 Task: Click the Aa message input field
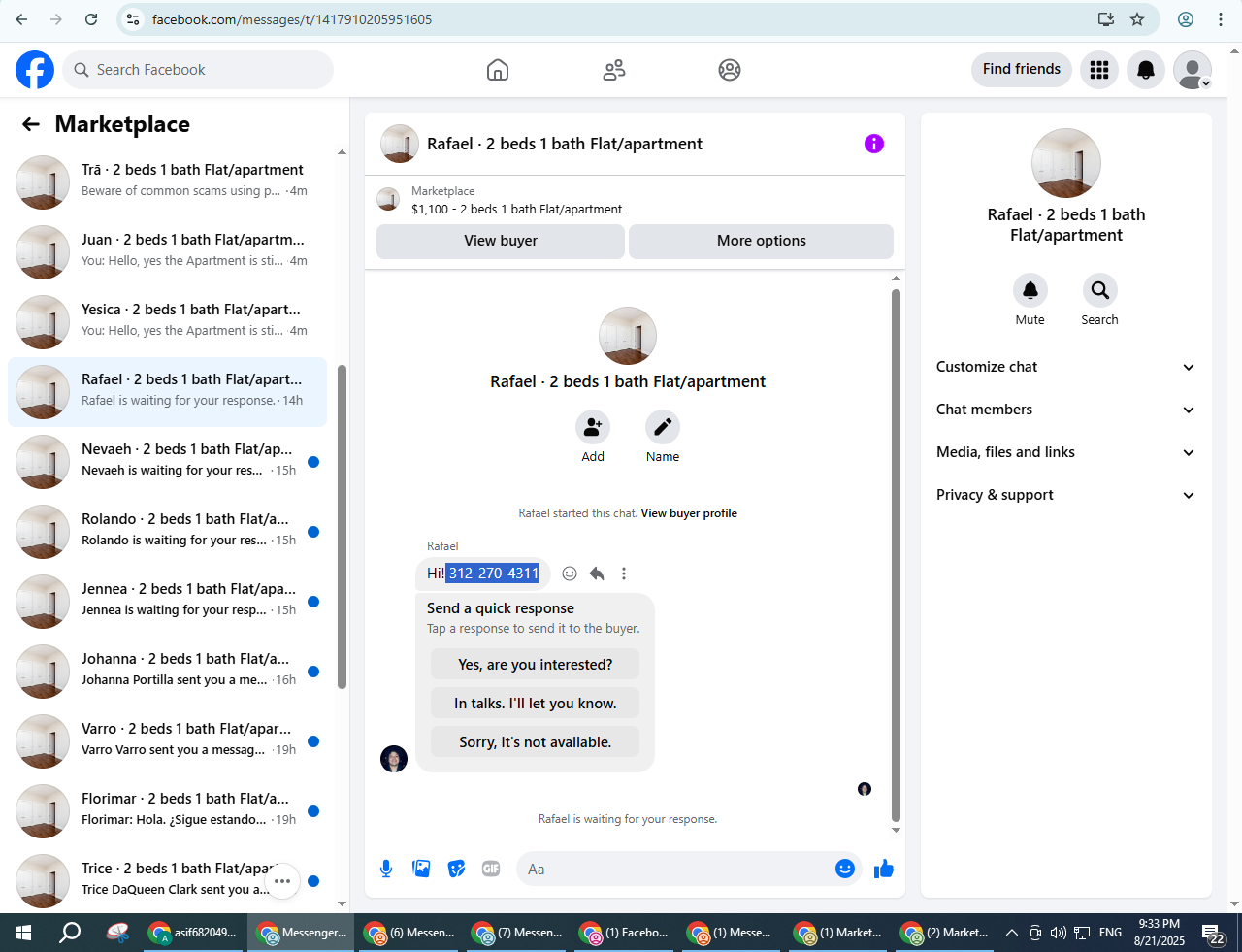tap(674, 869)
